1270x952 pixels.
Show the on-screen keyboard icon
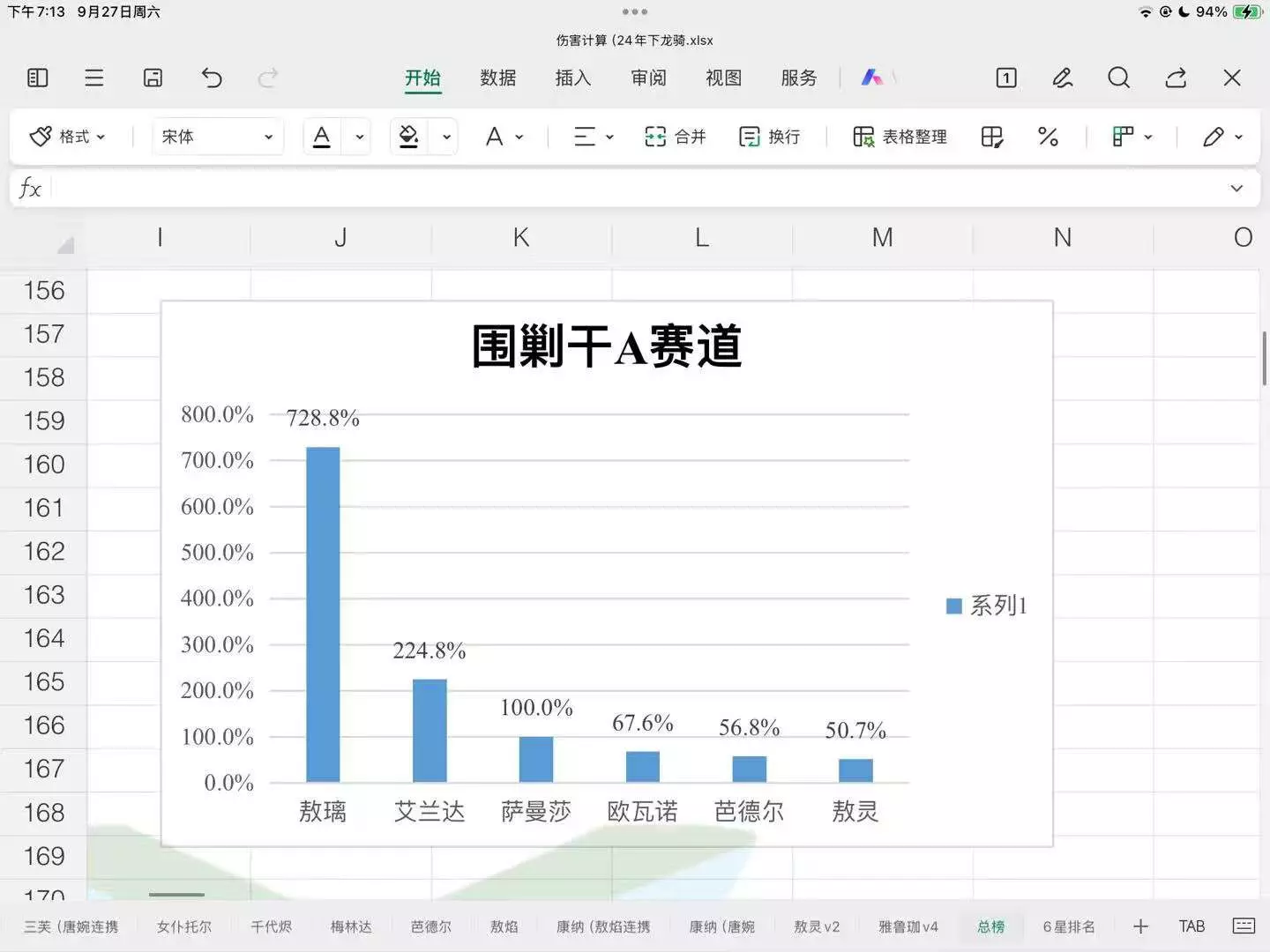1244,926
